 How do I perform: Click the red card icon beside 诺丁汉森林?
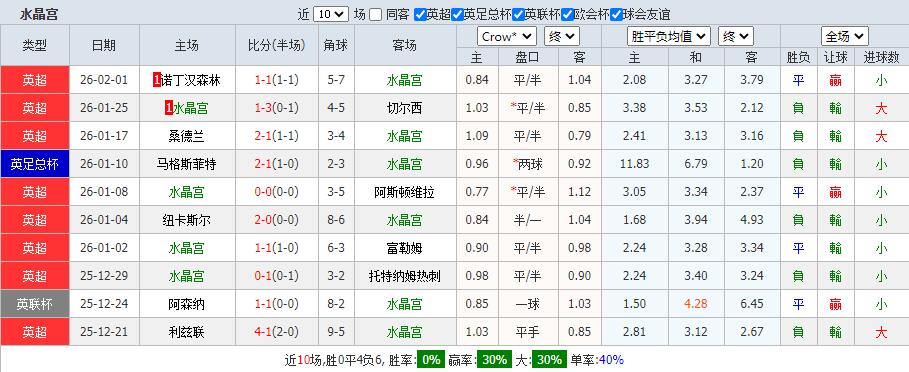(157, 81)
